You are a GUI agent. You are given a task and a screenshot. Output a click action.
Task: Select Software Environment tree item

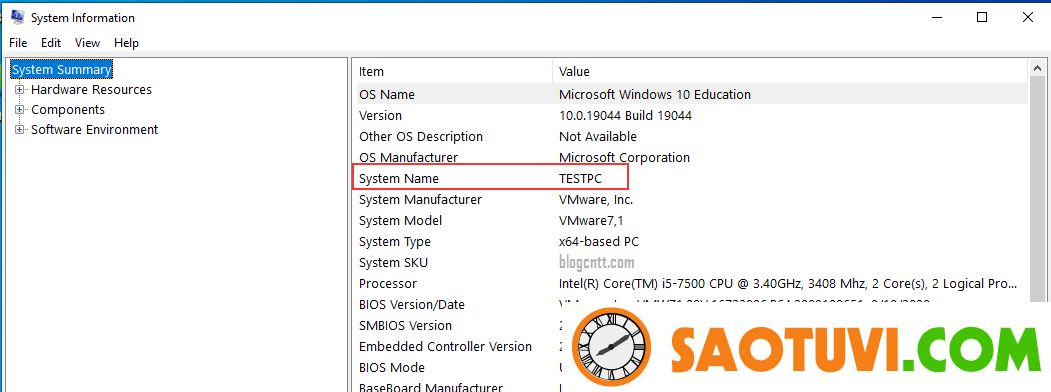coord(95,129)
